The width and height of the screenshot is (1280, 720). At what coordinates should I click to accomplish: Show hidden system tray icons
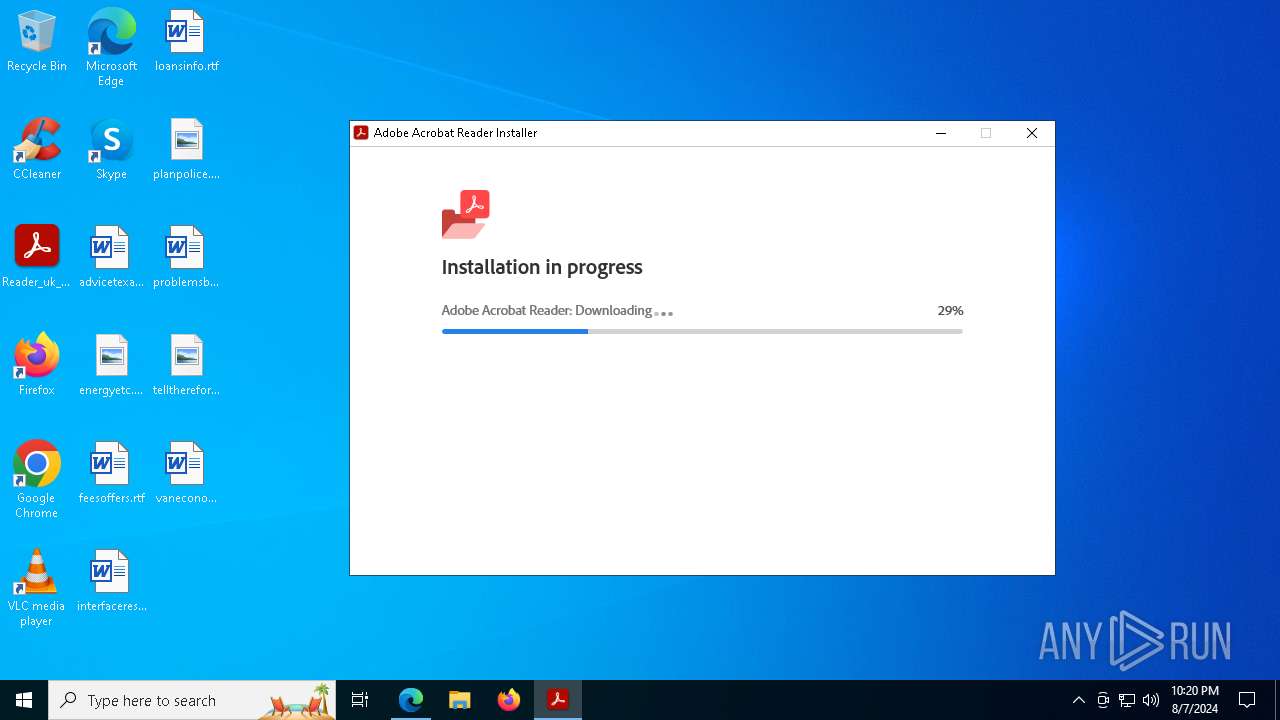1078,700
